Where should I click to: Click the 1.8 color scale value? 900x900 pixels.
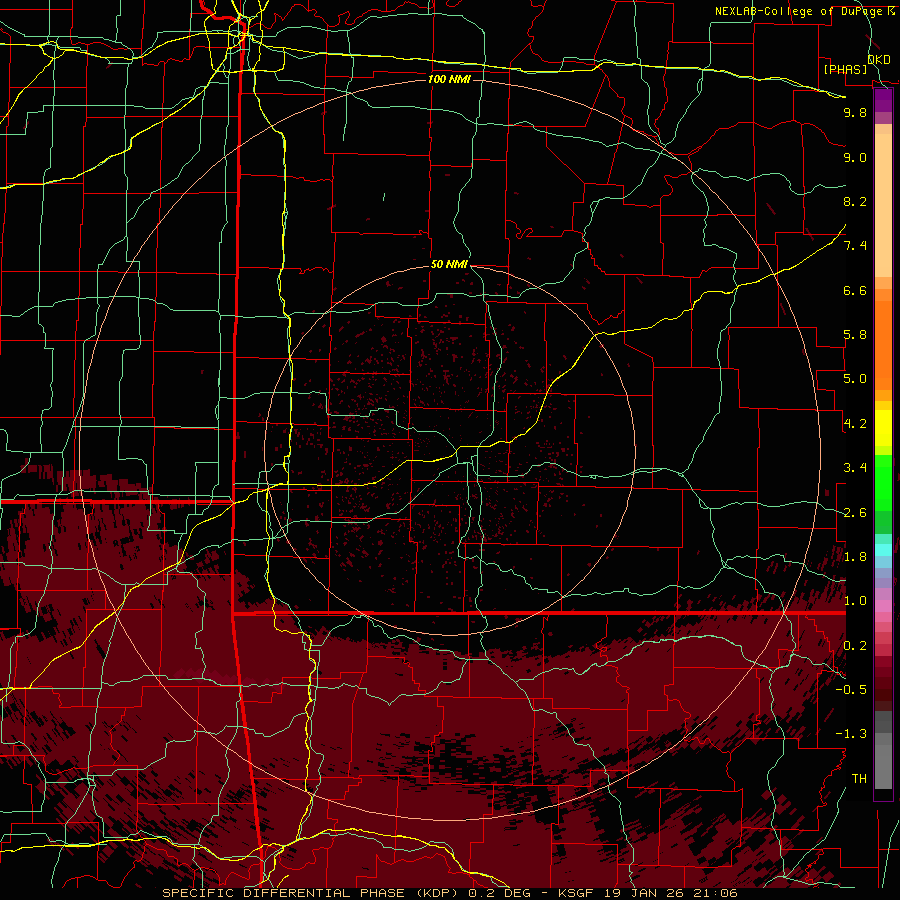pos(855,557)
